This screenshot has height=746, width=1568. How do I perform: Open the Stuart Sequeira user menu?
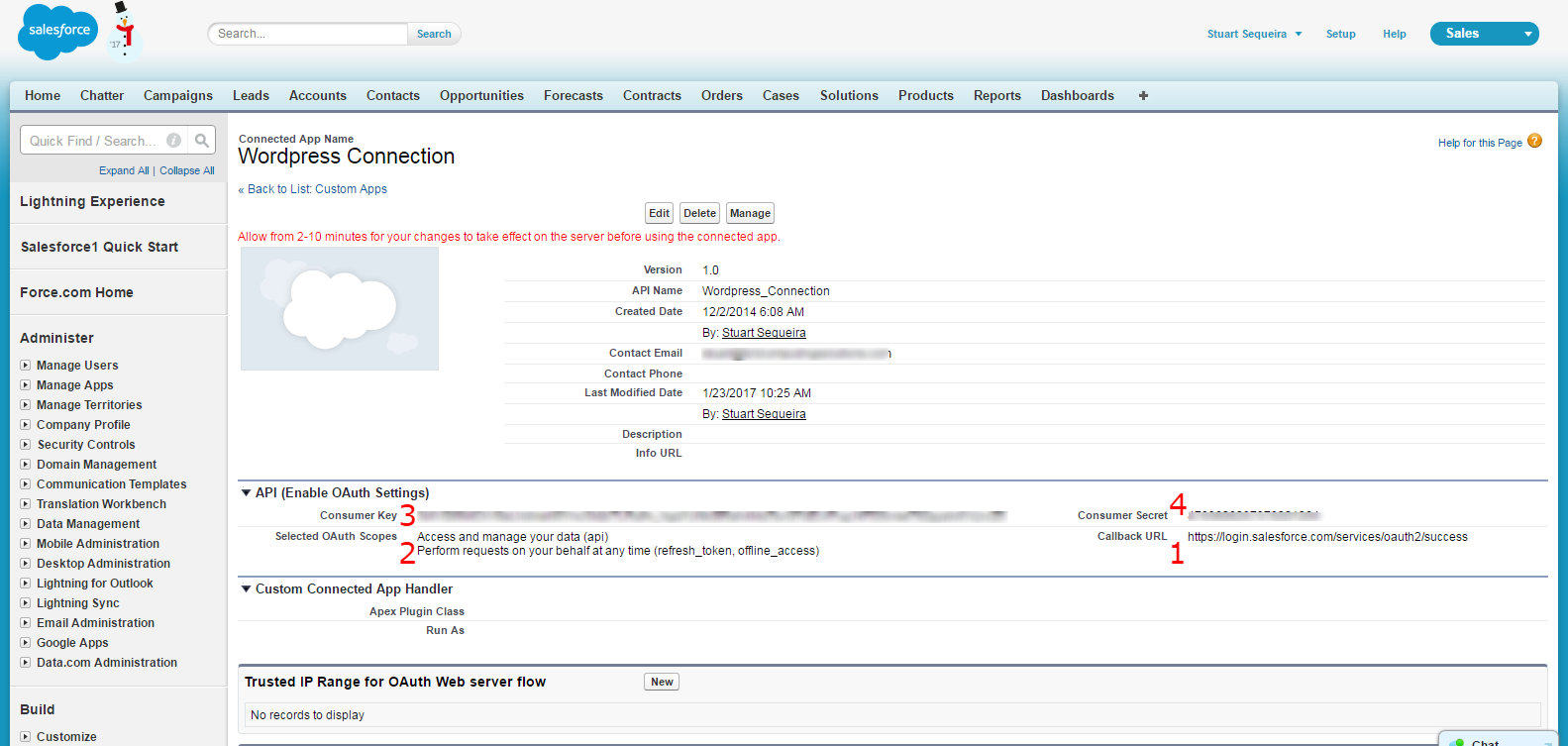pos(1254,34)
